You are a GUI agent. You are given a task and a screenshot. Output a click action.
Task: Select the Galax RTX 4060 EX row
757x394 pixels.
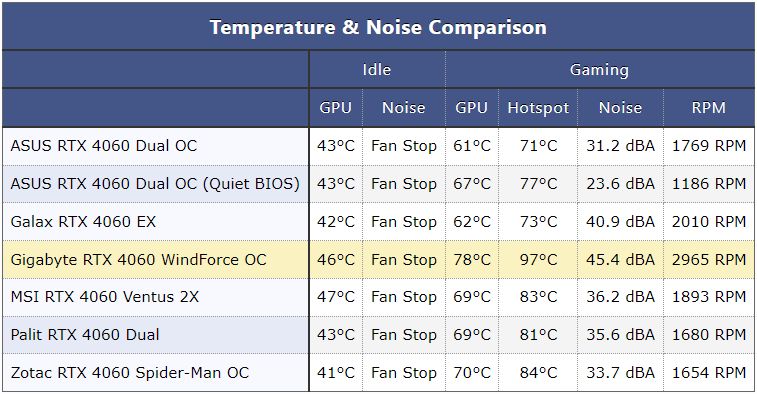point(378,222)
